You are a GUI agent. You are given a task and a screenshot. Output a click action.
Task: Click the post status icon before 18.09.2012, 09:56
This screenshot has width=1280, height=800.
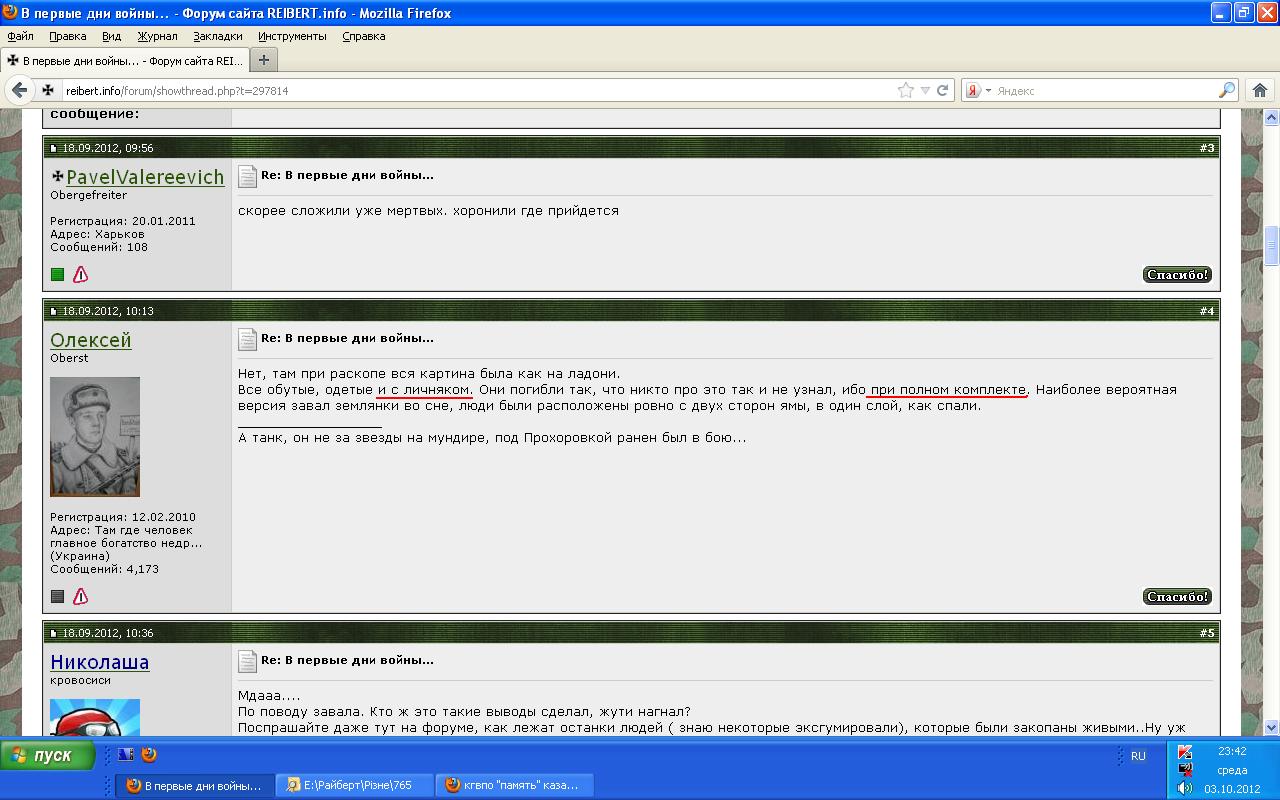point(54,148)
